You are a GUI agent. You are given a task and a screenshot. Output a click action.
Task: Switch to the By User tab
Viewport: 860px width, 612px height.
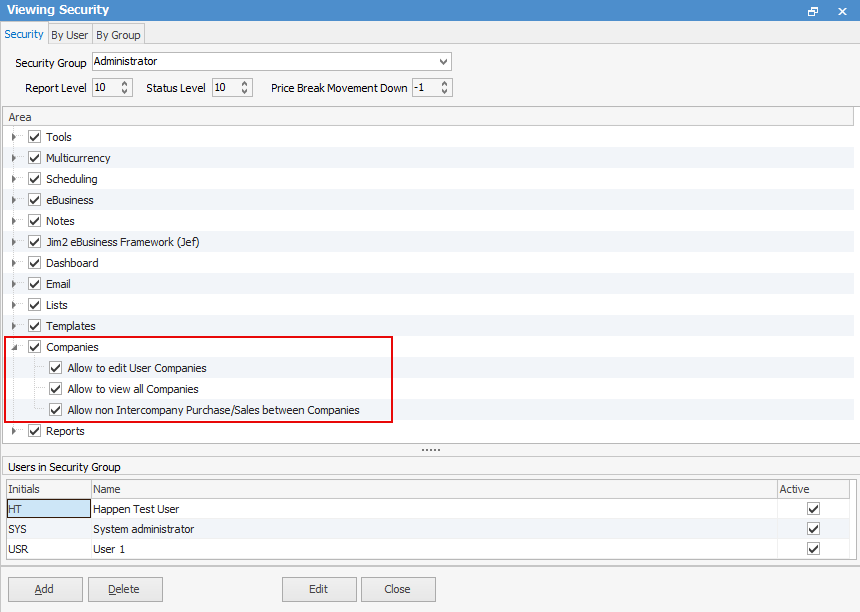(x=70, y=35)
